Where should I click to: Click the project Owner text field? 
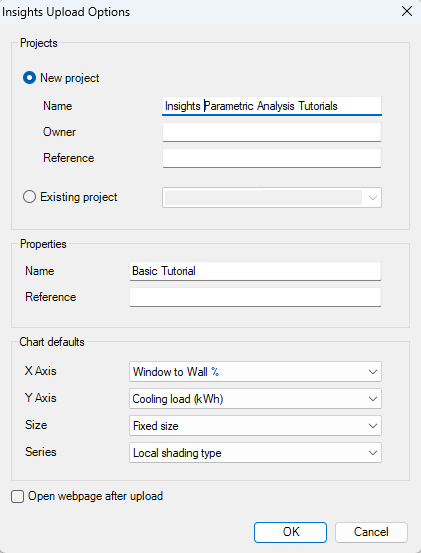272,132
